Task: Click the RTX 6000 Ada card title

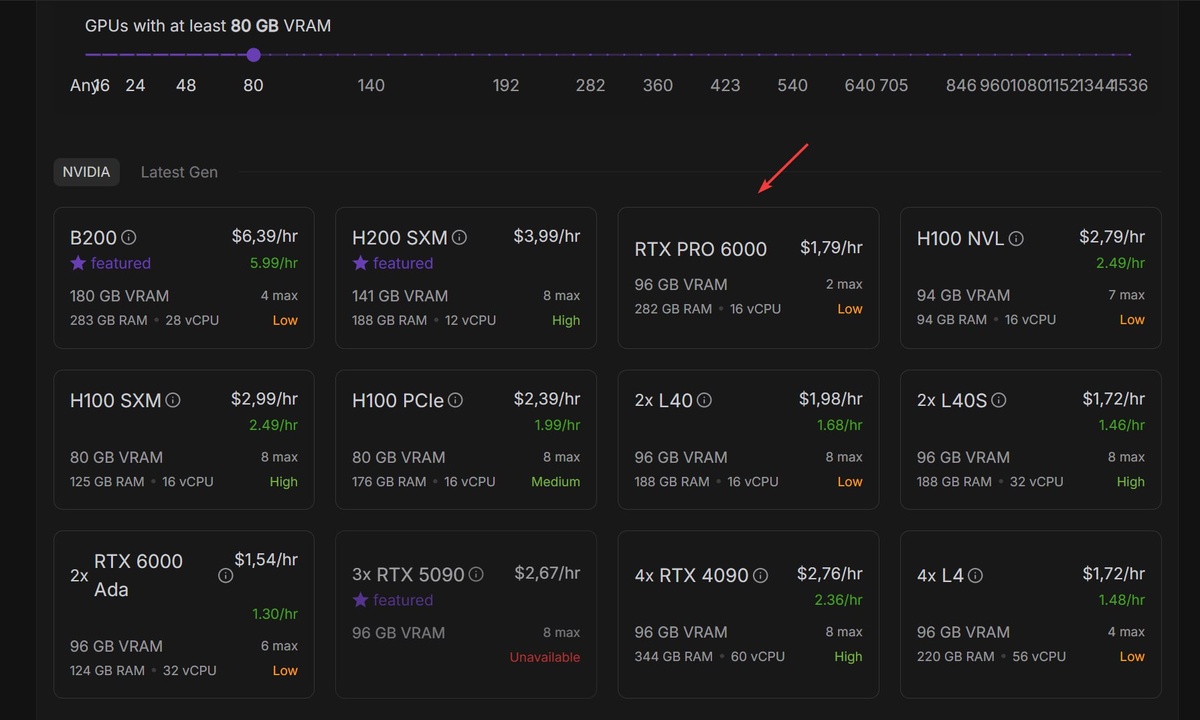Action: [x=138, y=575]
